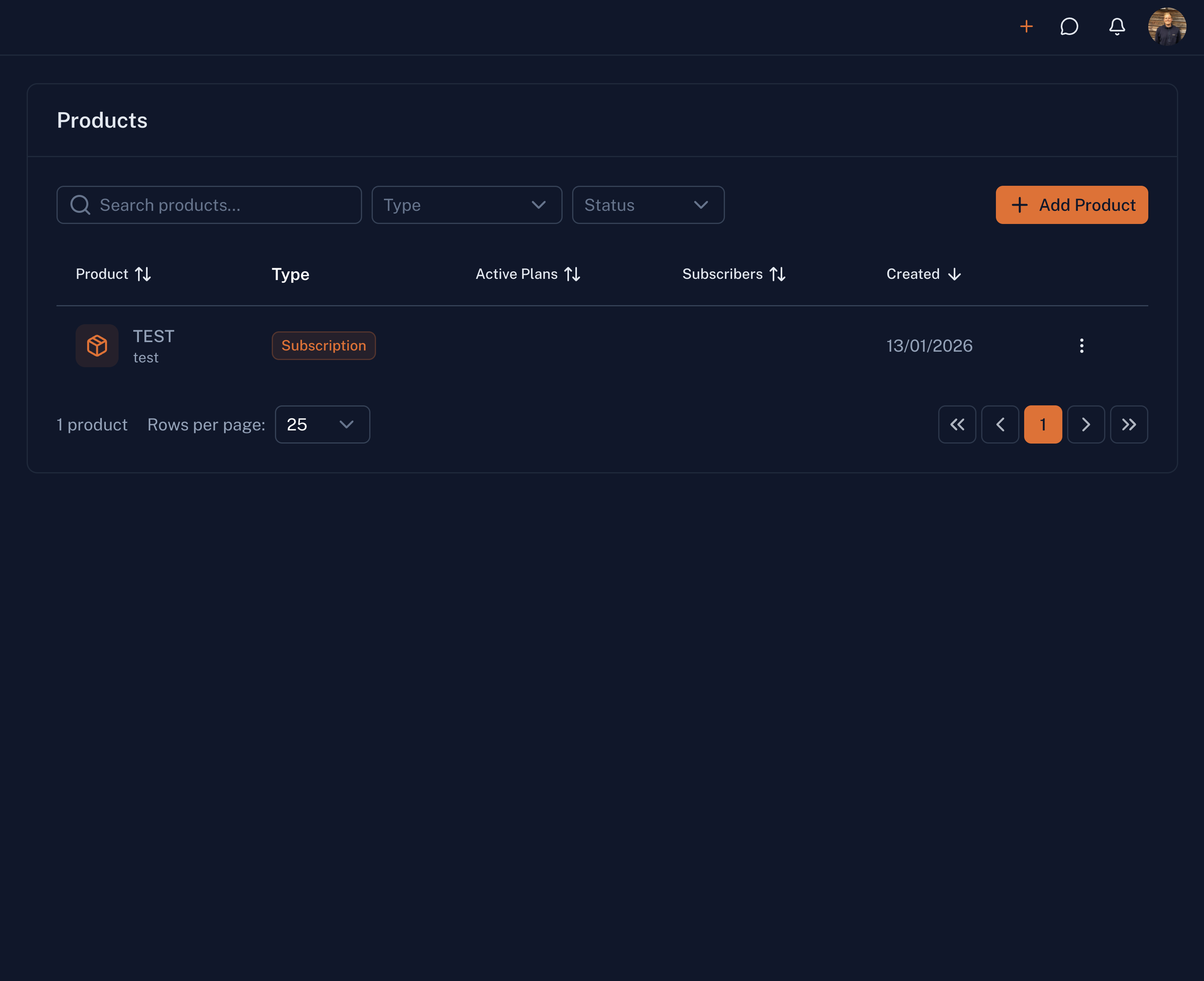The image size is (1204, 981).
Task: Open the quick create plus icon
Action: pos(1027,27)
